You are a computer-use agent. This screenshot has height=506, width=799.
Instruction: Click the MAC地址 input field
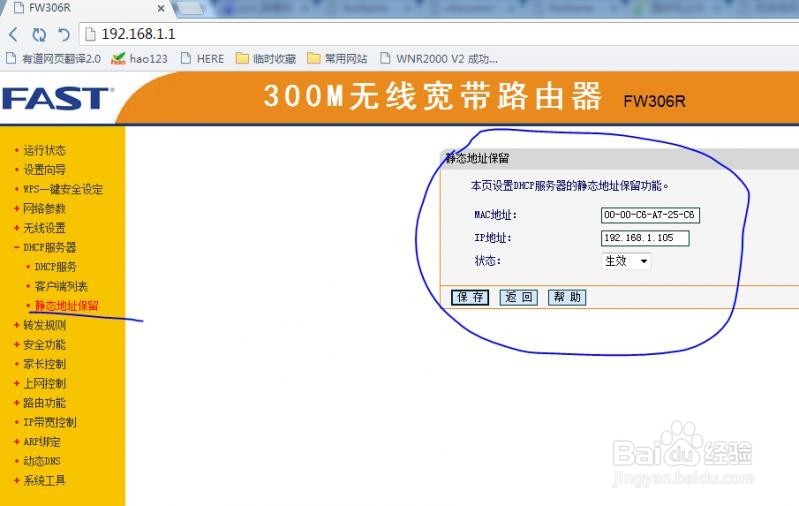click(650, 215)
